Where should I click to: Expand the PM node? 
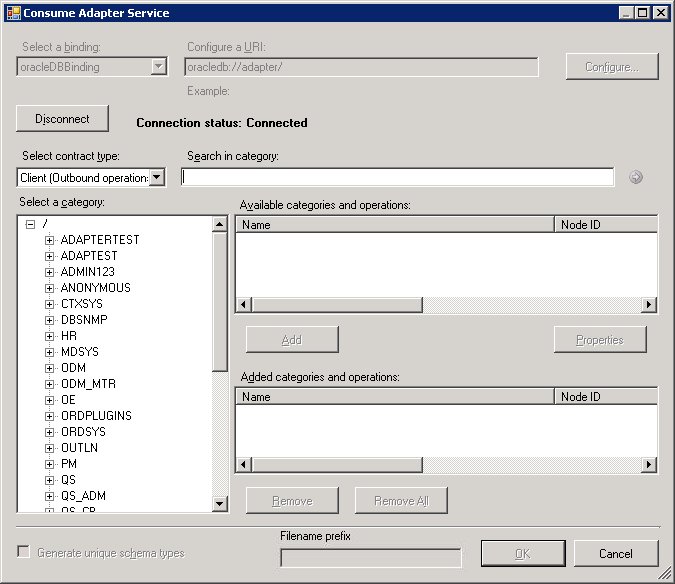point(50,464)
